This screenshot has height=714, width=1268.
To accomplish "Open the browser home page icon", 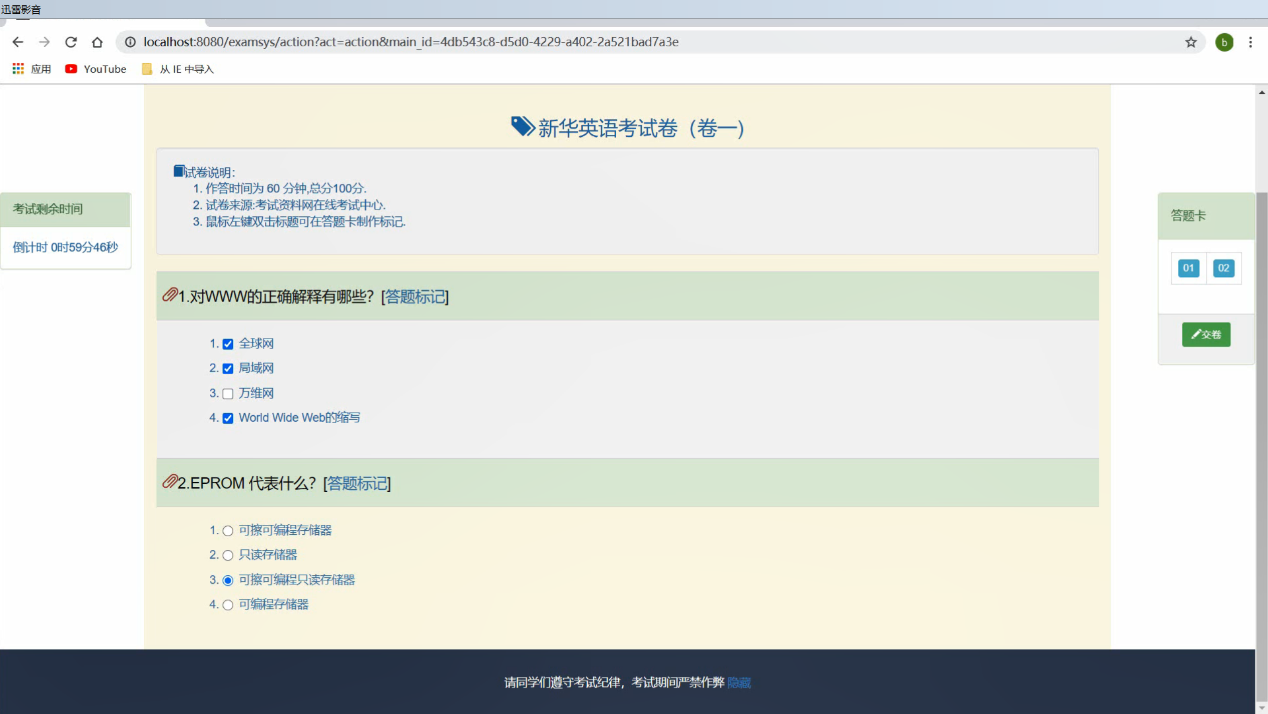I will pyautogui.click(x=97, y=42).
